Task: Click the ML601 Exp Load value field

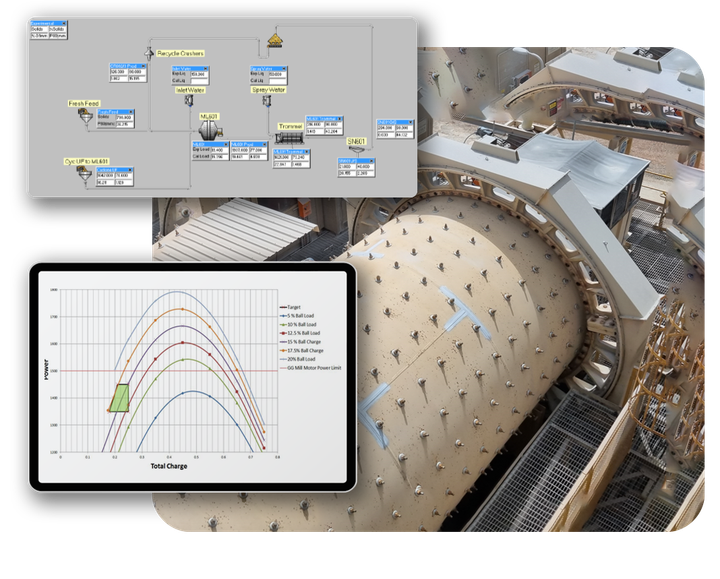Action: 219,150
